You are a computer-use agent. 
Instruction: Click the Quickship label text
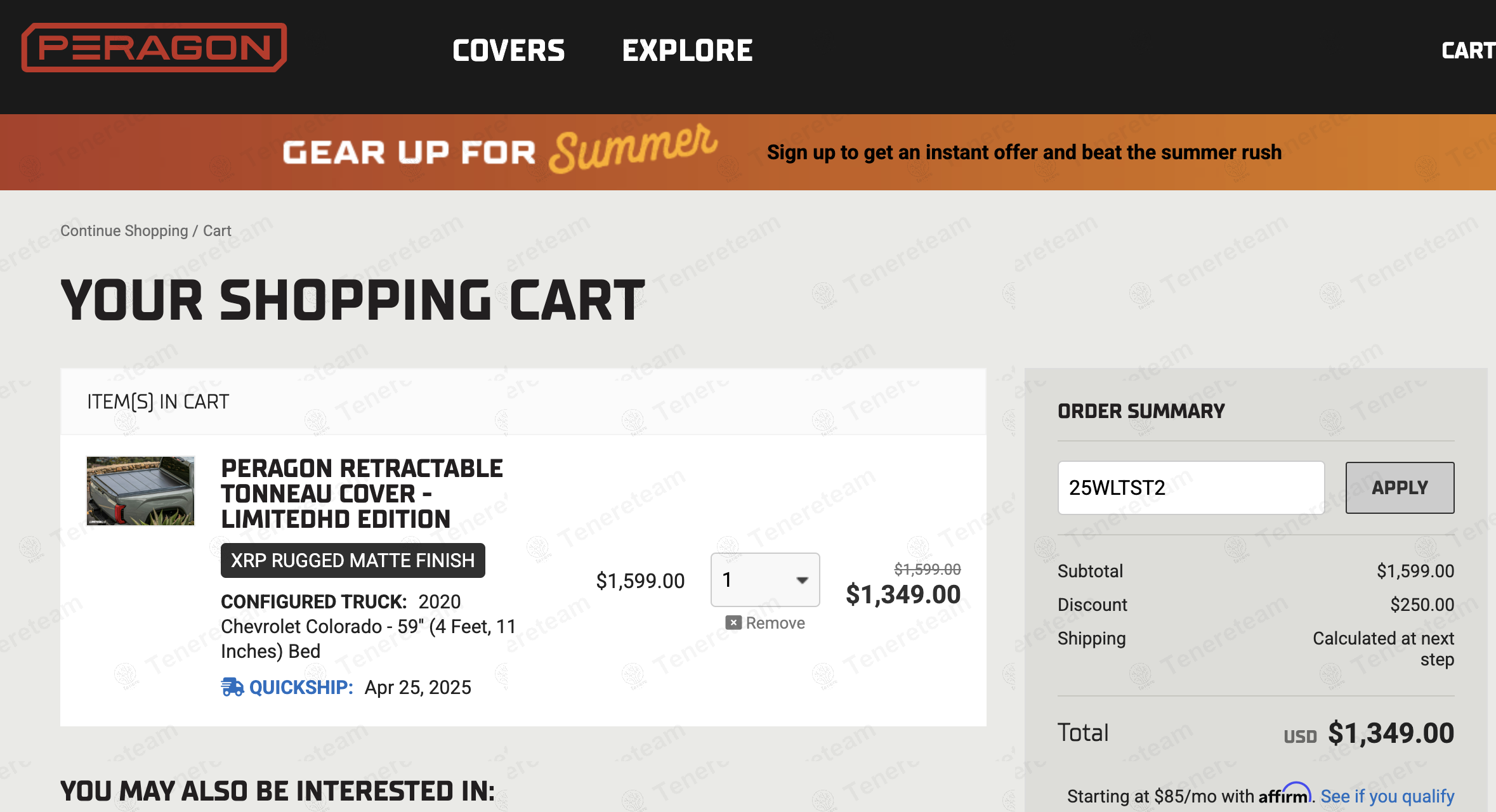pos(301,687)
